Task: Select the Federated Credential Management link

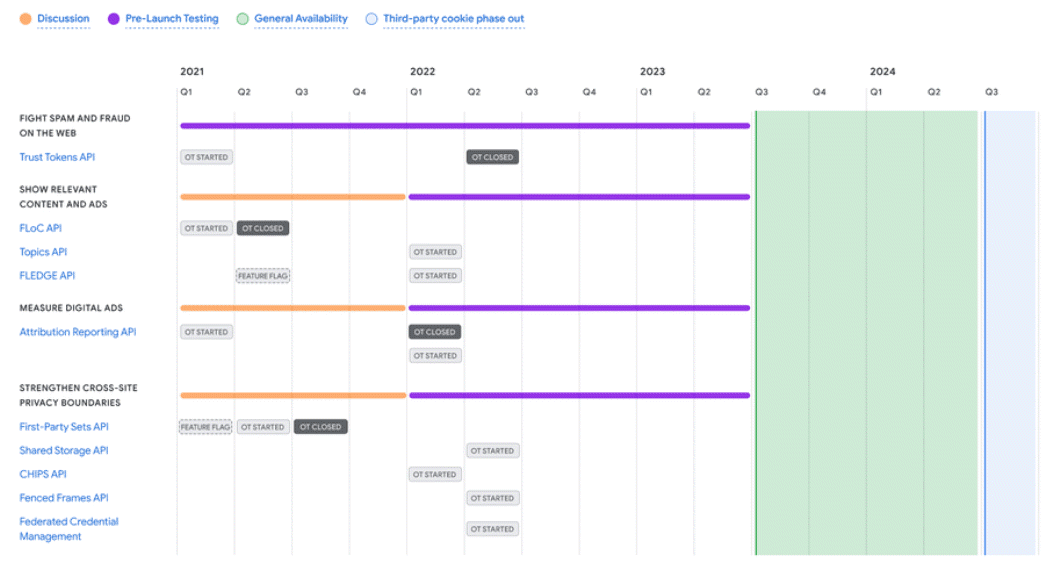Action: (68, 529)
